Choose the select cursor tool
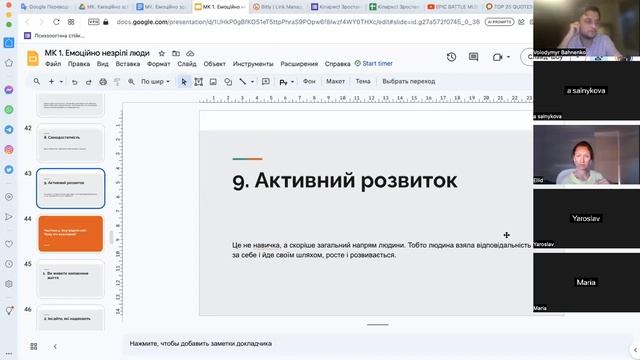The height and width of the screenshot is (360, 640). 184,82
